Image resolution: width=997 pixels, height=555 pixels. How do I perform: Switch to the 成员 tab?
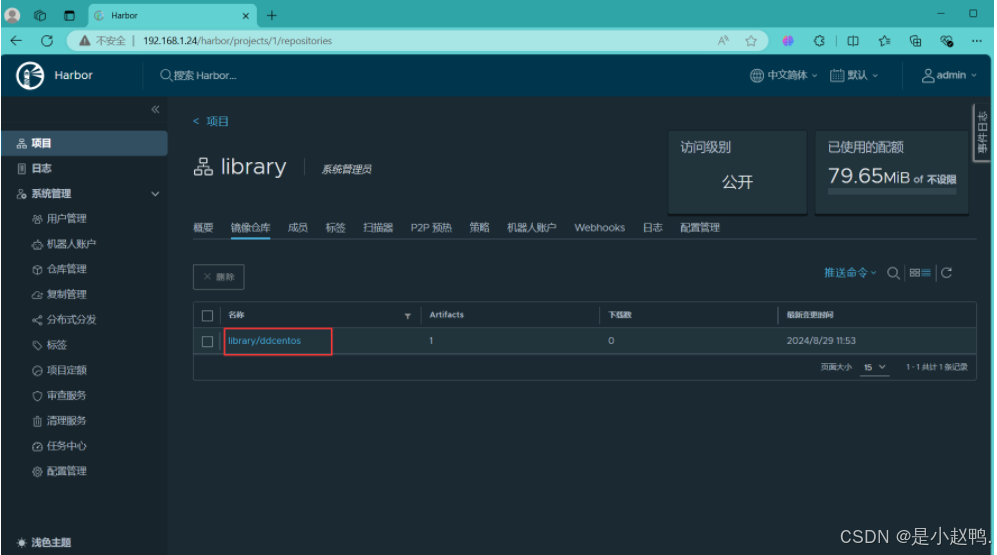point(298,228)
